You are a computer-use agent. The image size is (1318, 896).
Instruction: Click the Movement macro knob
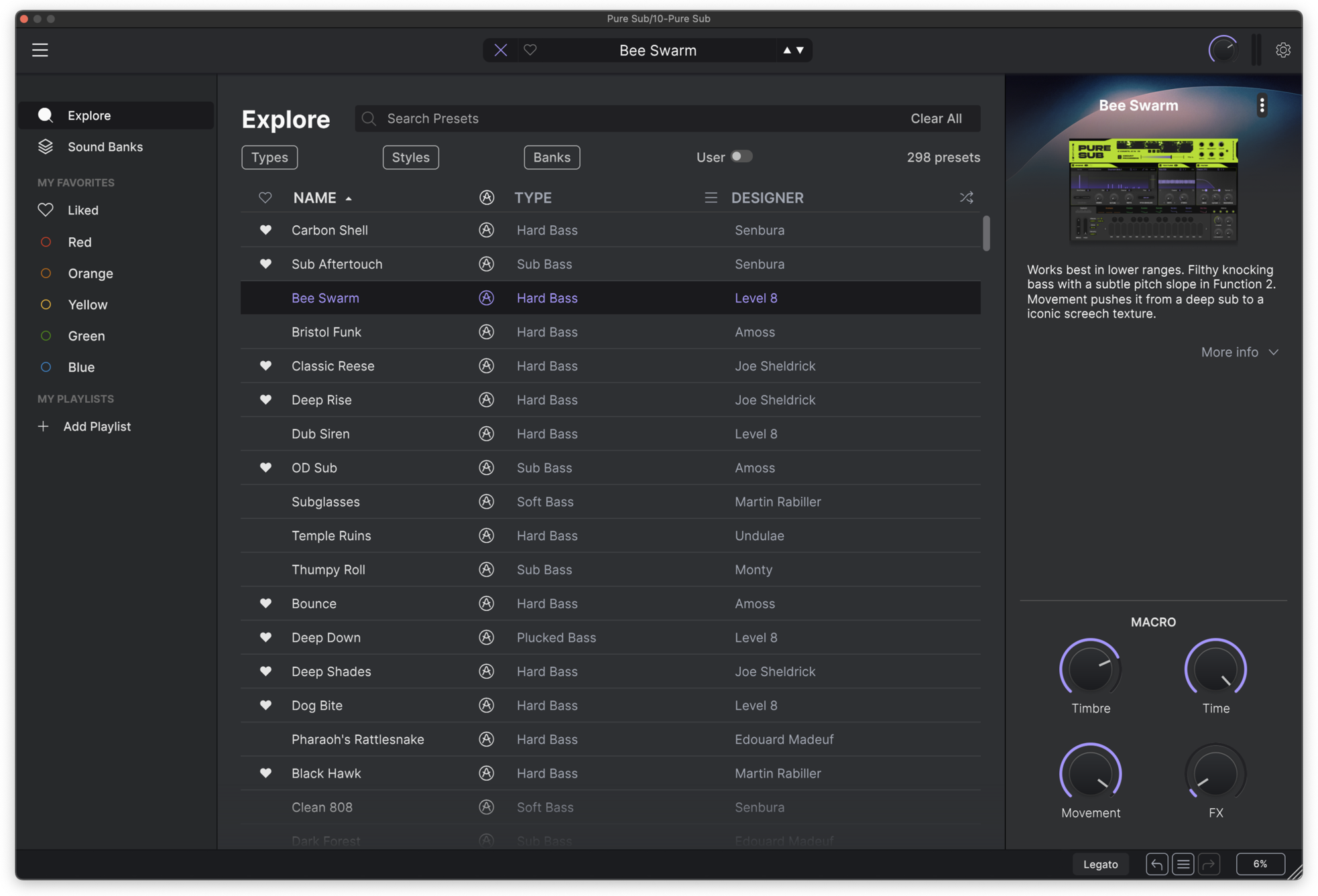coord(1090,773)
